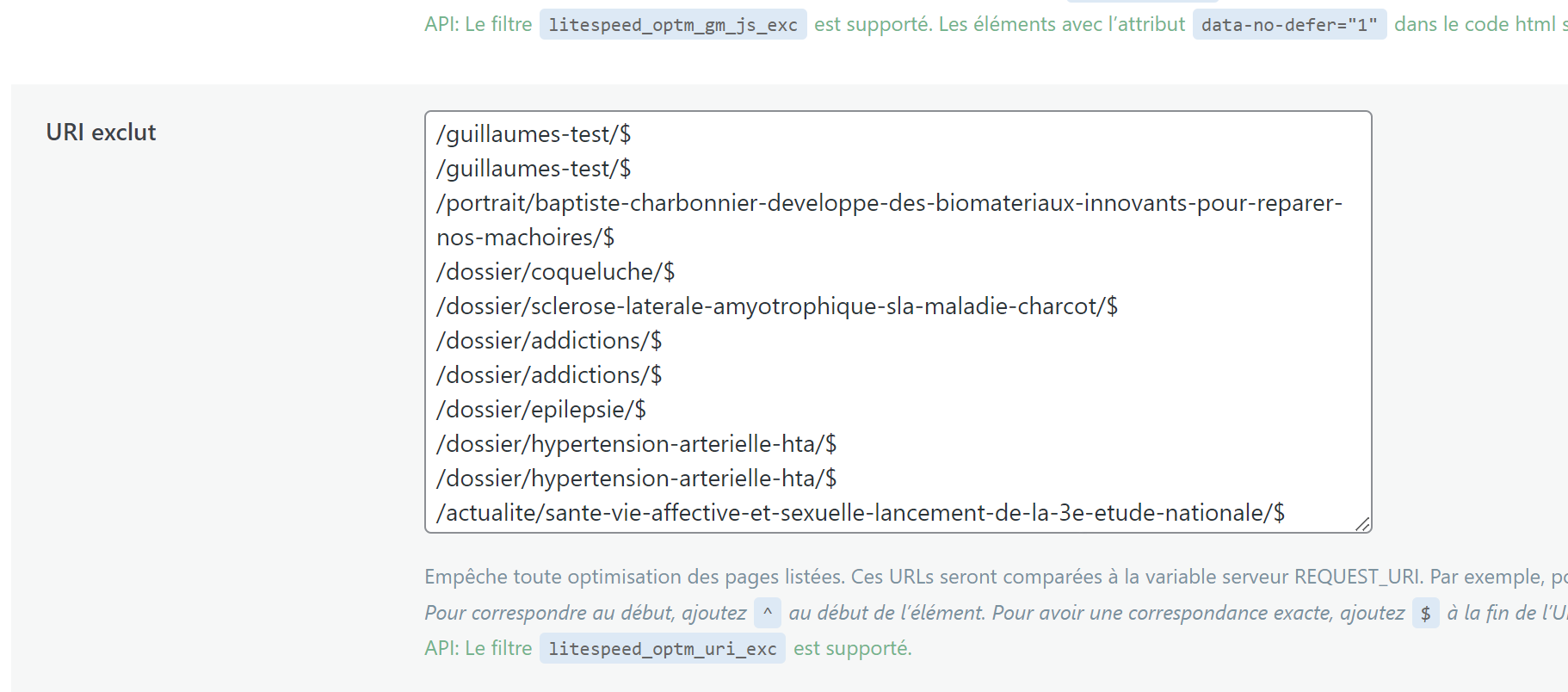Click the /dossier/epilepsie/$ entry
This screenshot has width=1568, height=692.
coord(540,410)
